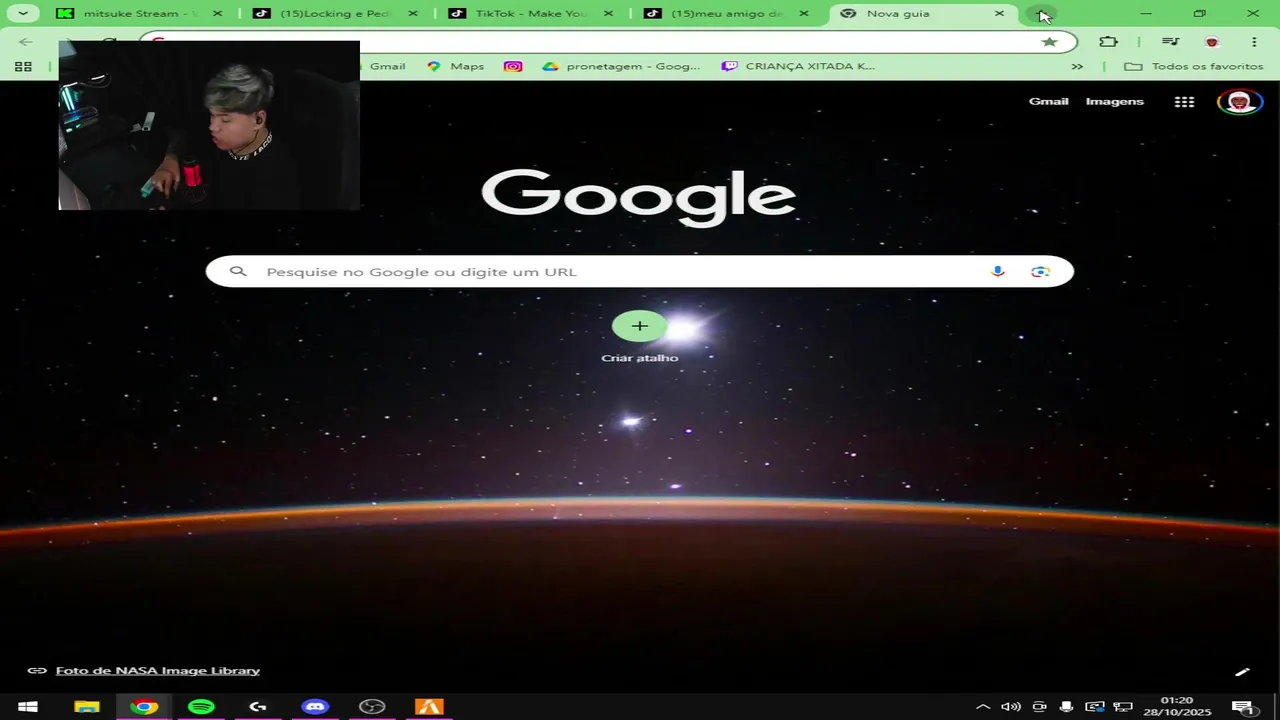Viewport: 1280px width, 720px height.
Task: Open the Todos os favoritos folder
Action: click(1193, 66)
